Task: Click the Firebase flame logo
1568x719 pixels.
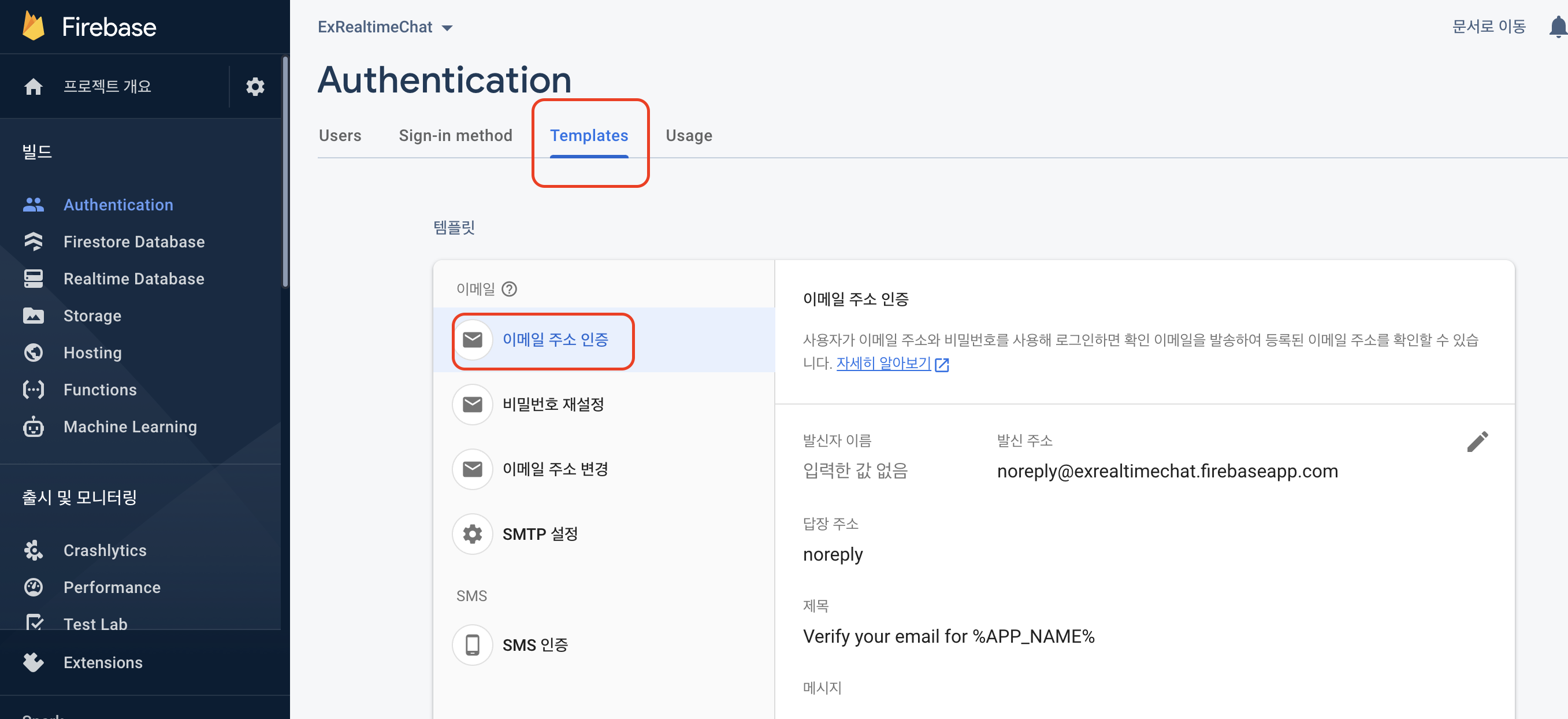Action: click(x=34, y=26)
